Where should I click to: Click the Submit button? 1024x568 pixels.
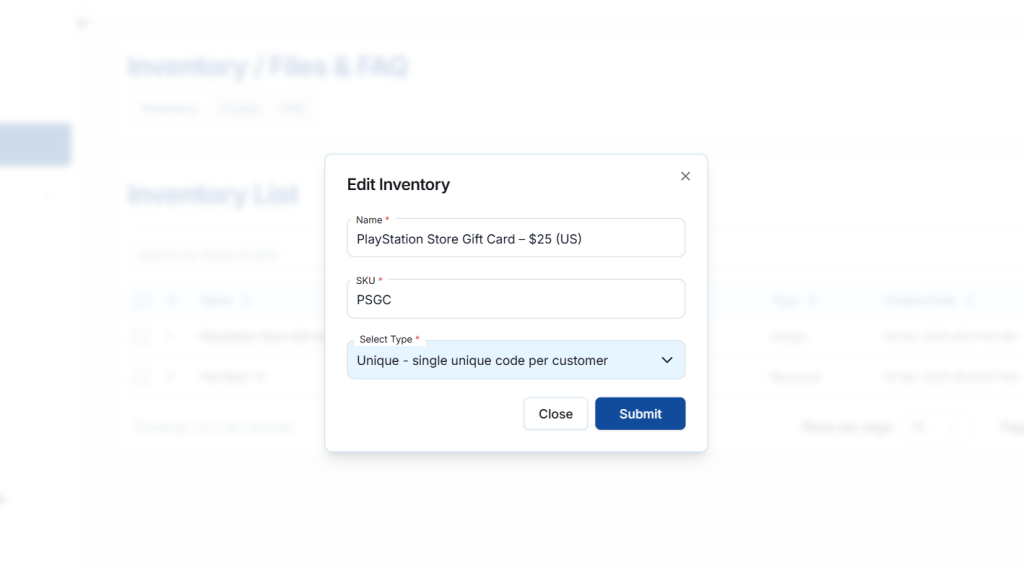pos(640,414)
